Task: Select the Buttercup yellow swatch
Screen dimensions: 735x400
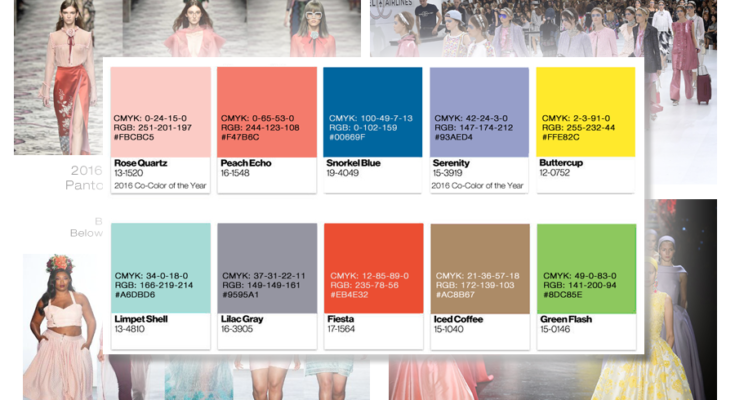Action: click(585, 112)
